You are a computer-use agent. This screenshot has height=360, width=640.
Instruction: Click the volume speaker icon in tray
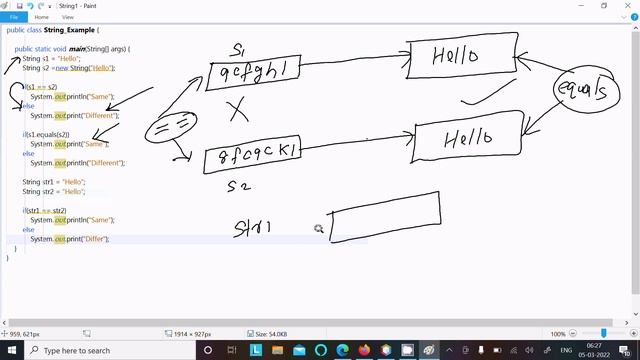[529, 350]
